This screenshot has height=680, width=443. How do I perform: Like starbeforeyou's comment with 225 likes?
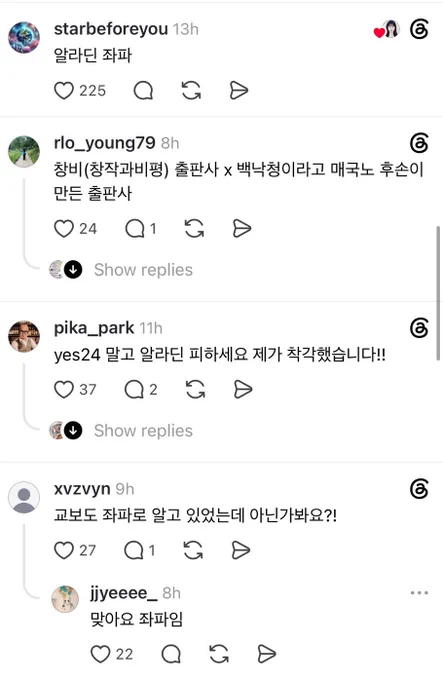(64, 91)
